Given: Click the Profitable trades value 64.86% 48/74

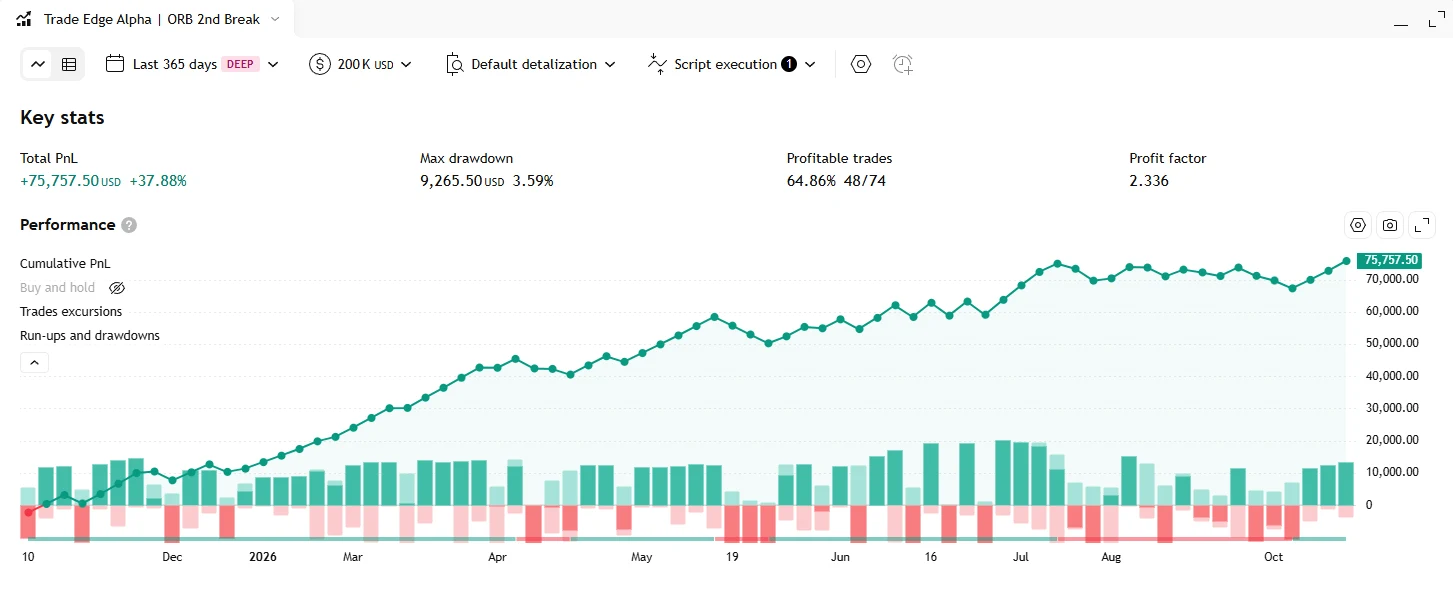Looking at the screenshot, I should (836, 181).
